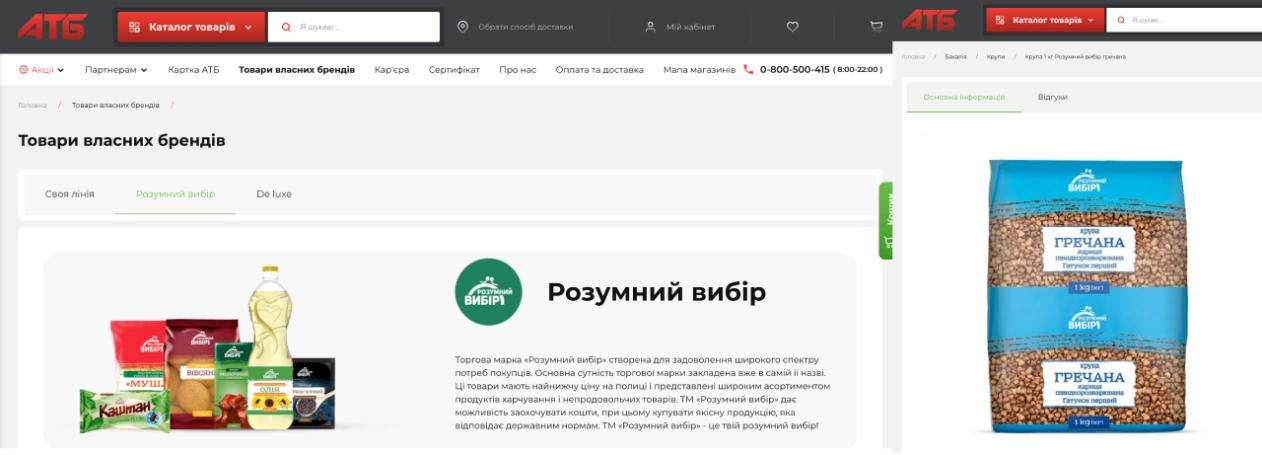Screen dimensions: 1262x455
Task: Open the Мій кабінет link
Action: pyautogui.click(x=691, y=27)
